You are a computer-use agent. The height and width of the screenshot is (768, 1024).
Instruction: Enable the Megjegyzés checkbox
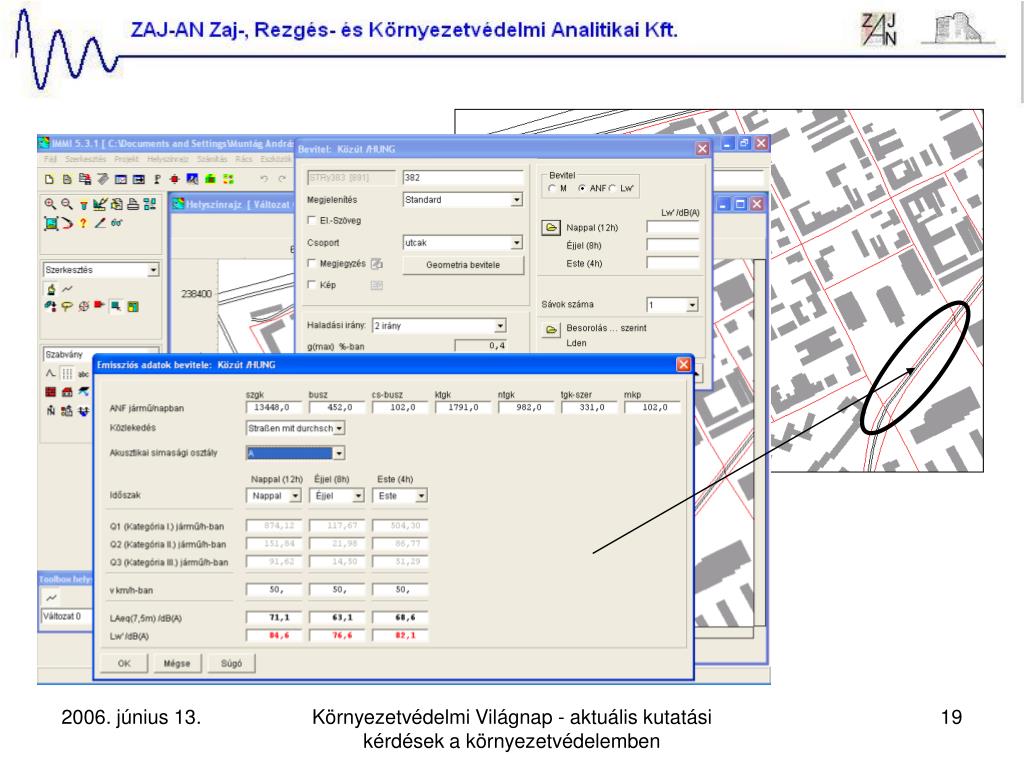[x=312, y=263]
